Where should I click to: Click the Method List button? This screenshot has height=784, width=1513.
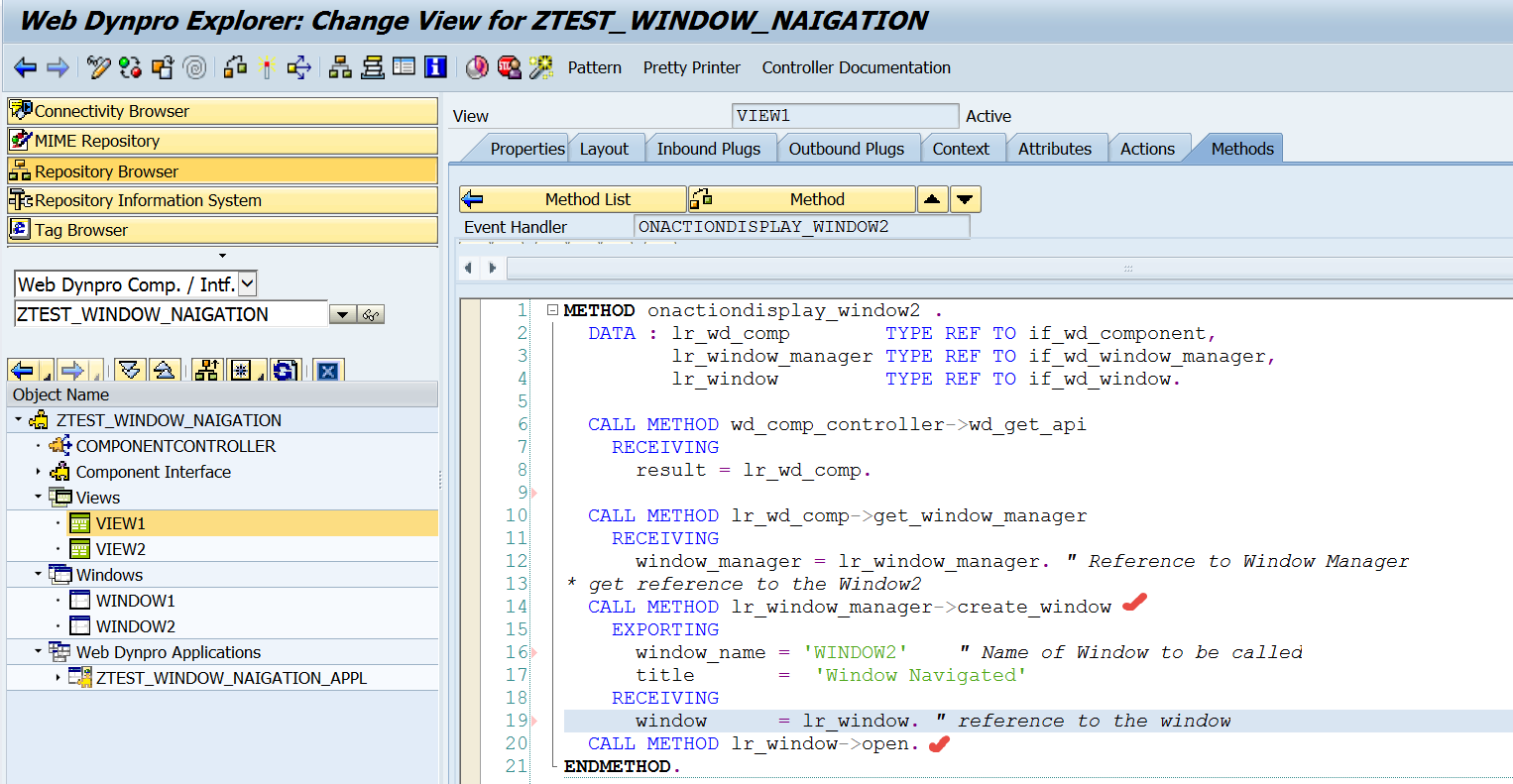click(586, 199)
